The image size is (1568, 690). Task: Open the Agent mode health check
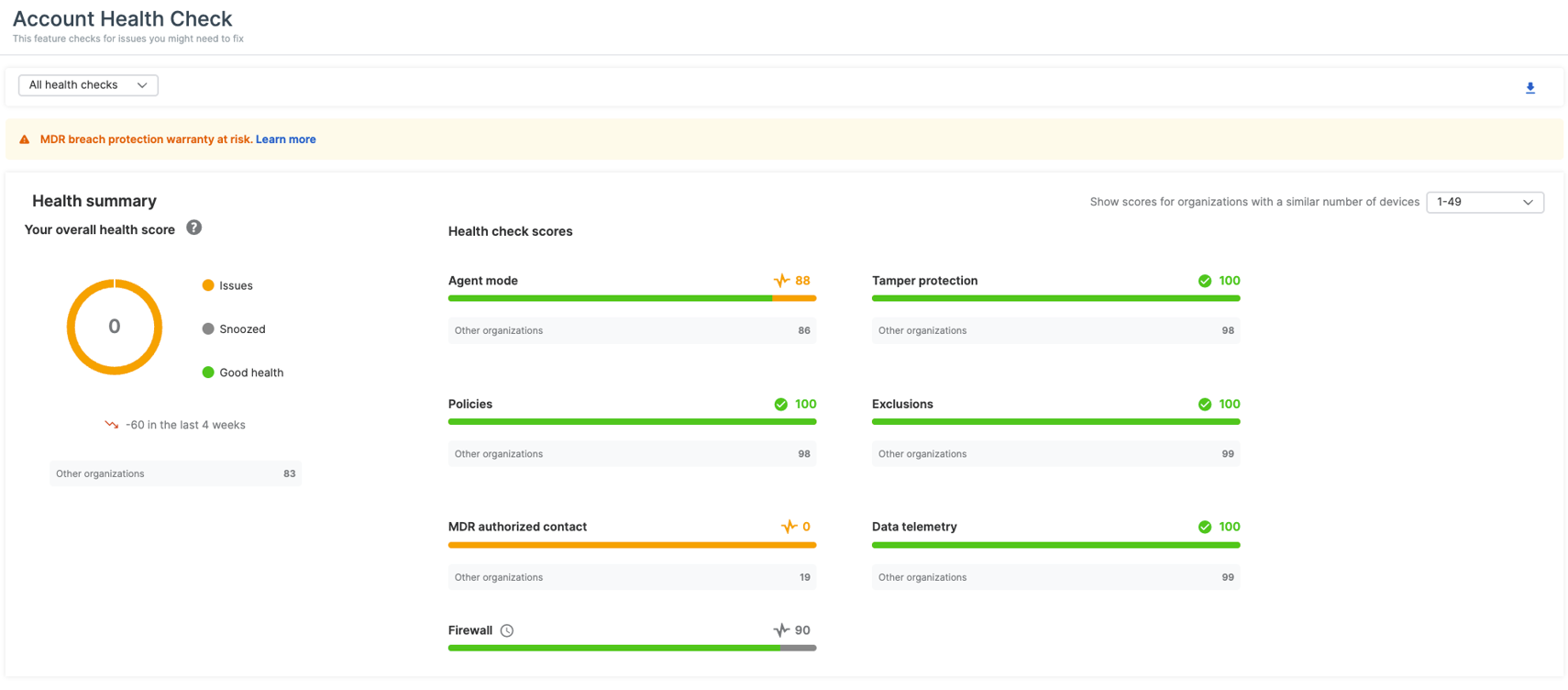click(x=483, y=281)
